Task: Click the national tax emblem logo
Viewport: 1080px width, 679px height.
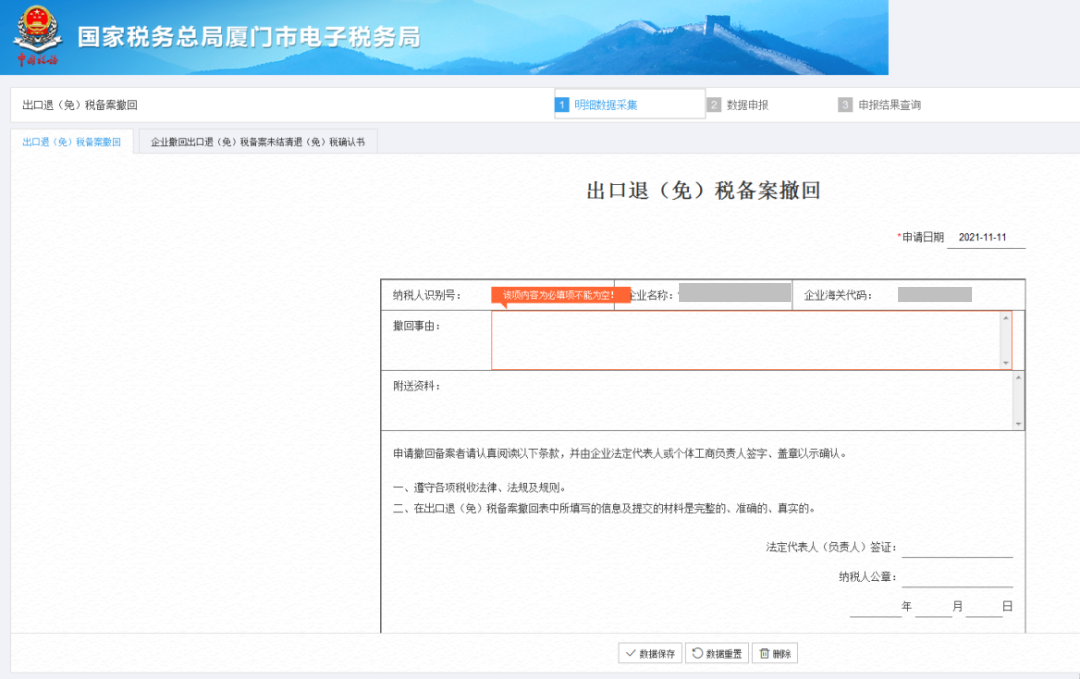Action: [37, 35]
